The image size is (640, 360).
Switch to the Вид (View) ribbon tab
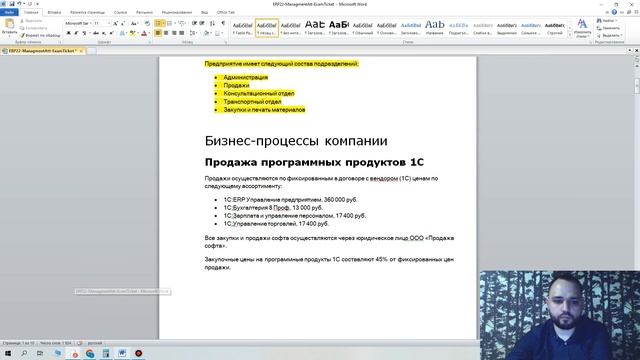click(204, 12)
